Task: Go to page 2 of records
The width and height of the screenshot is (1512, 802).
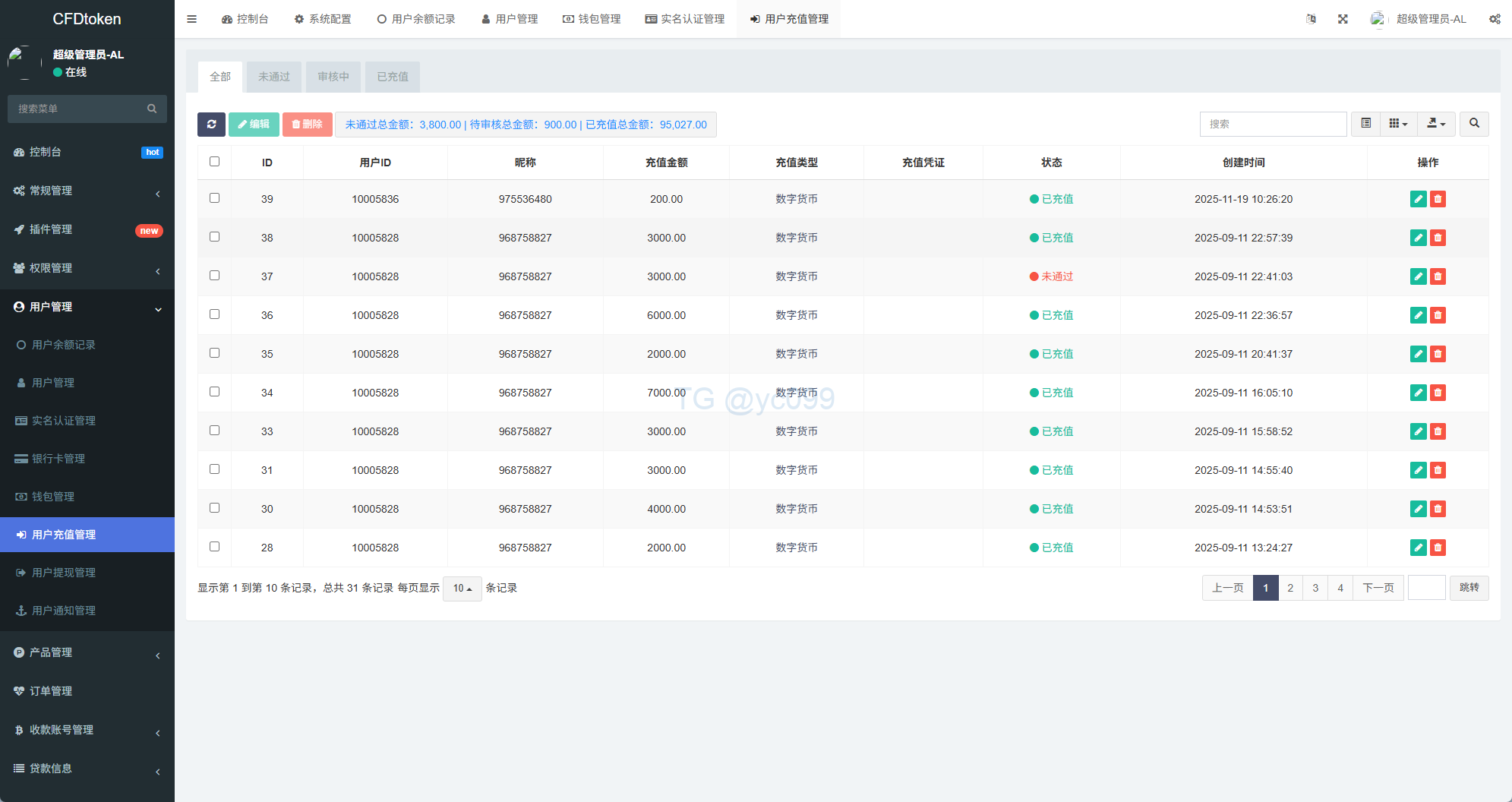Action: (x=1290, y=588)
